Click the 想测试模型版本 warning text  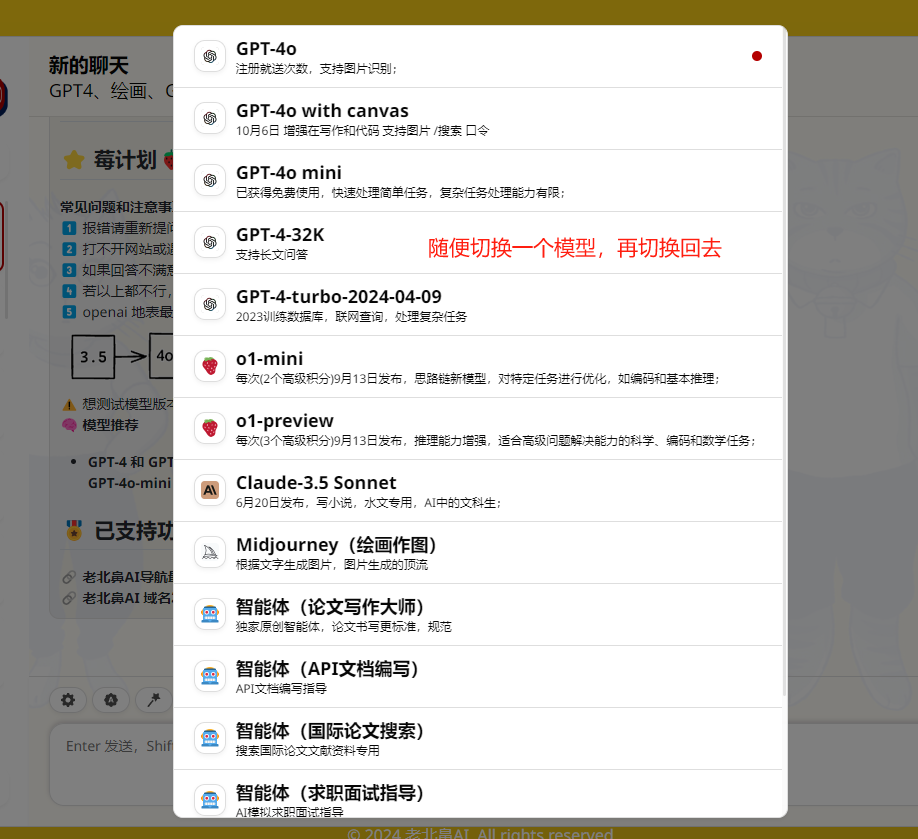(x=128, y=405)
